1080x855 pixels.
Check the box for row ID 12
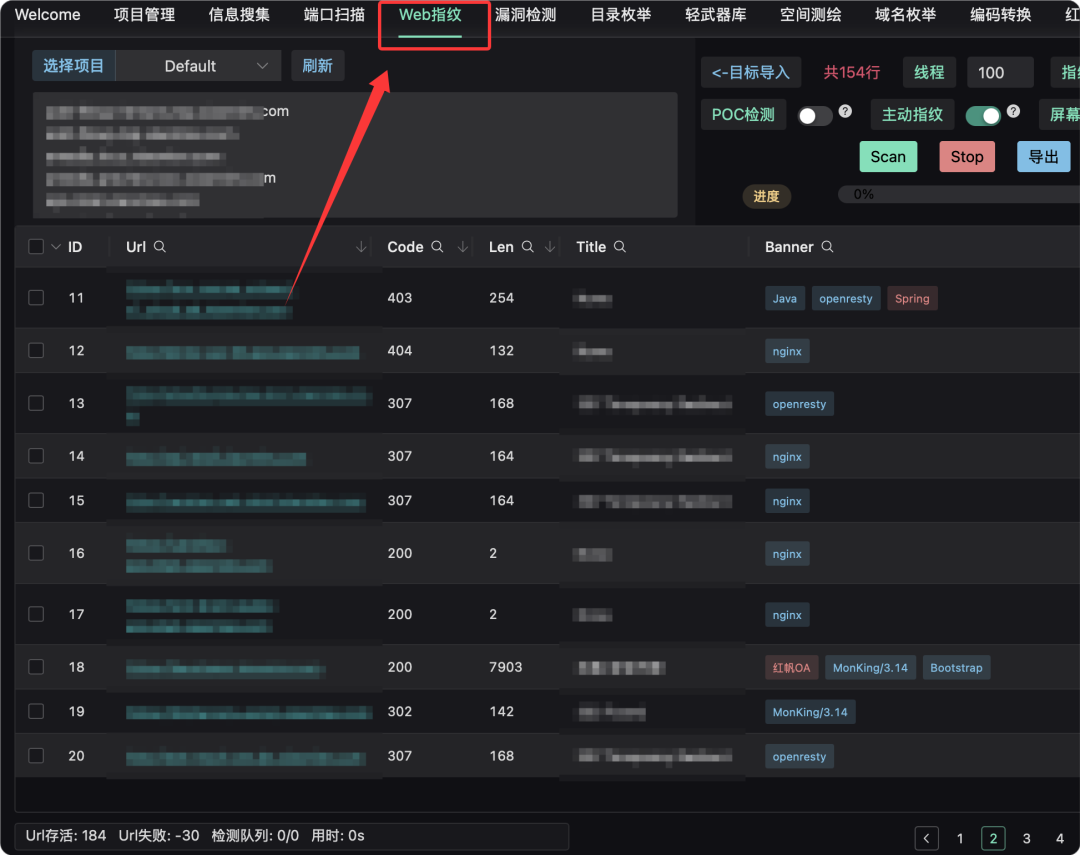36,351
